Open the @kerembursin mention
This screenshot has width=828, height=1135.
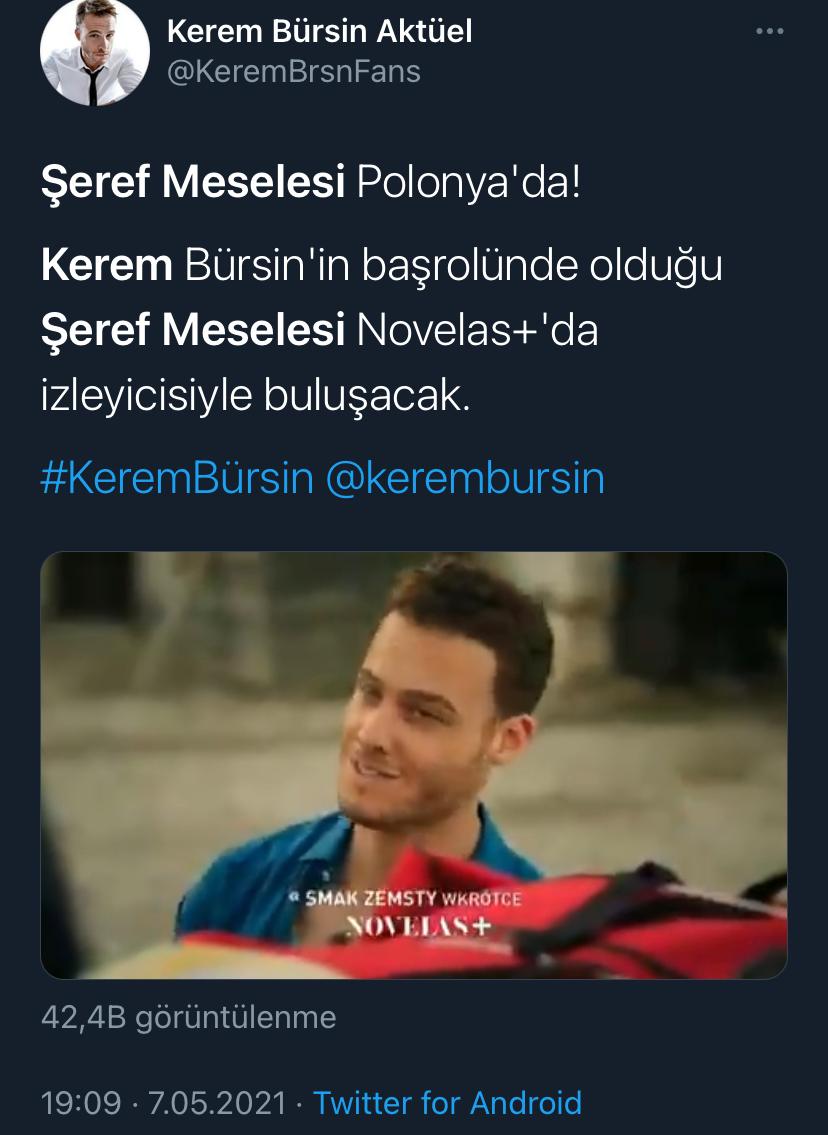coord(465,478)
